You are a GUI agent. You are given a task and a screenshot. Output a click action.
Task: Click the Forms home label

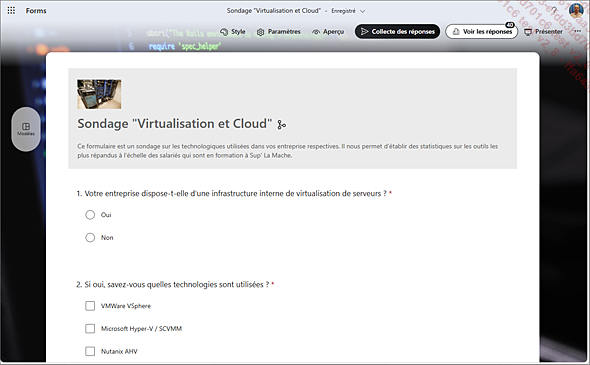[x=36, y=11]
